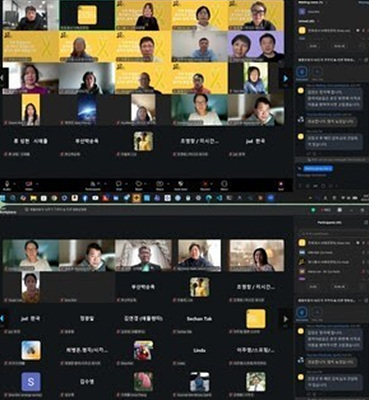Select 'jud 한국' tile in upper window
Image resolution: width=369 pixels, height=400 pixels.
pos(255,141)
